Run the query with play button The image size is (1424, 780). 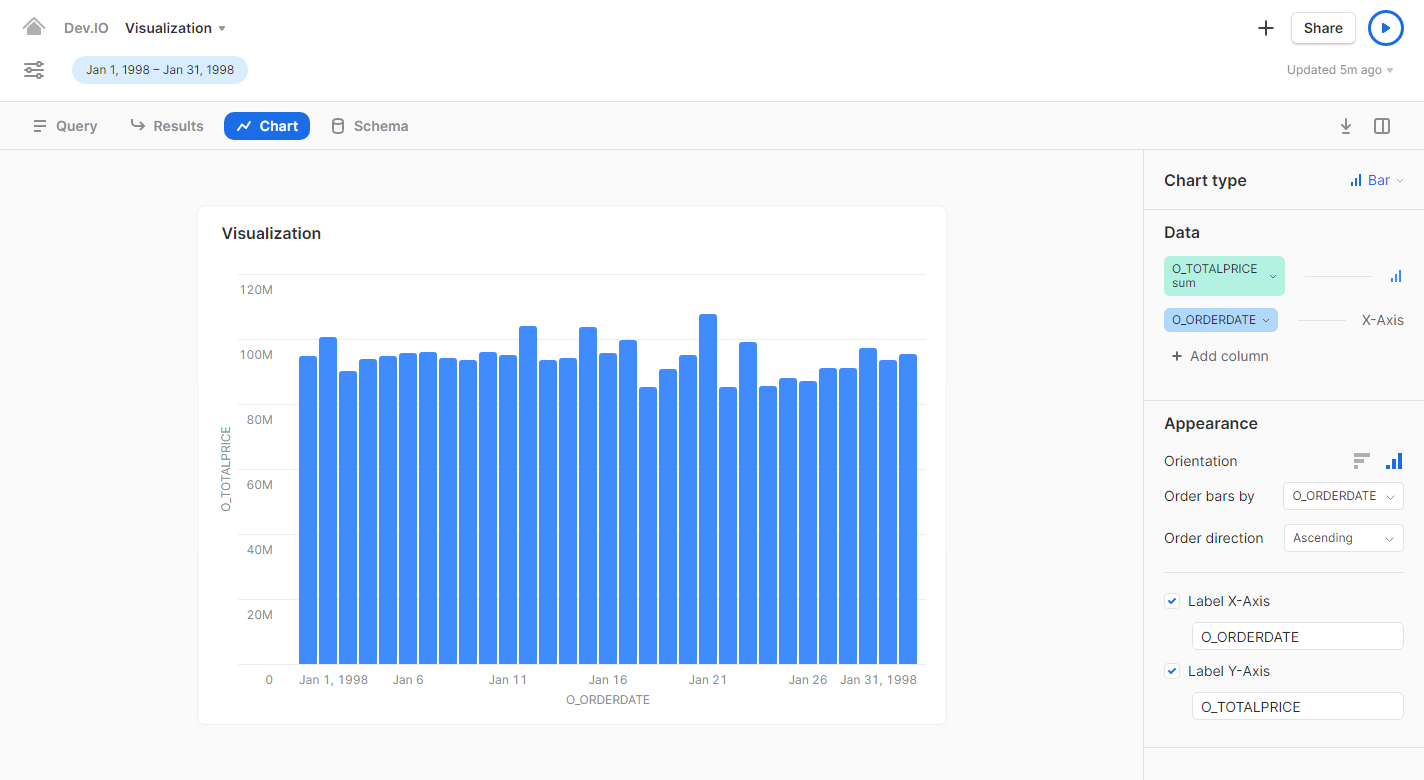coord(1385,28)
